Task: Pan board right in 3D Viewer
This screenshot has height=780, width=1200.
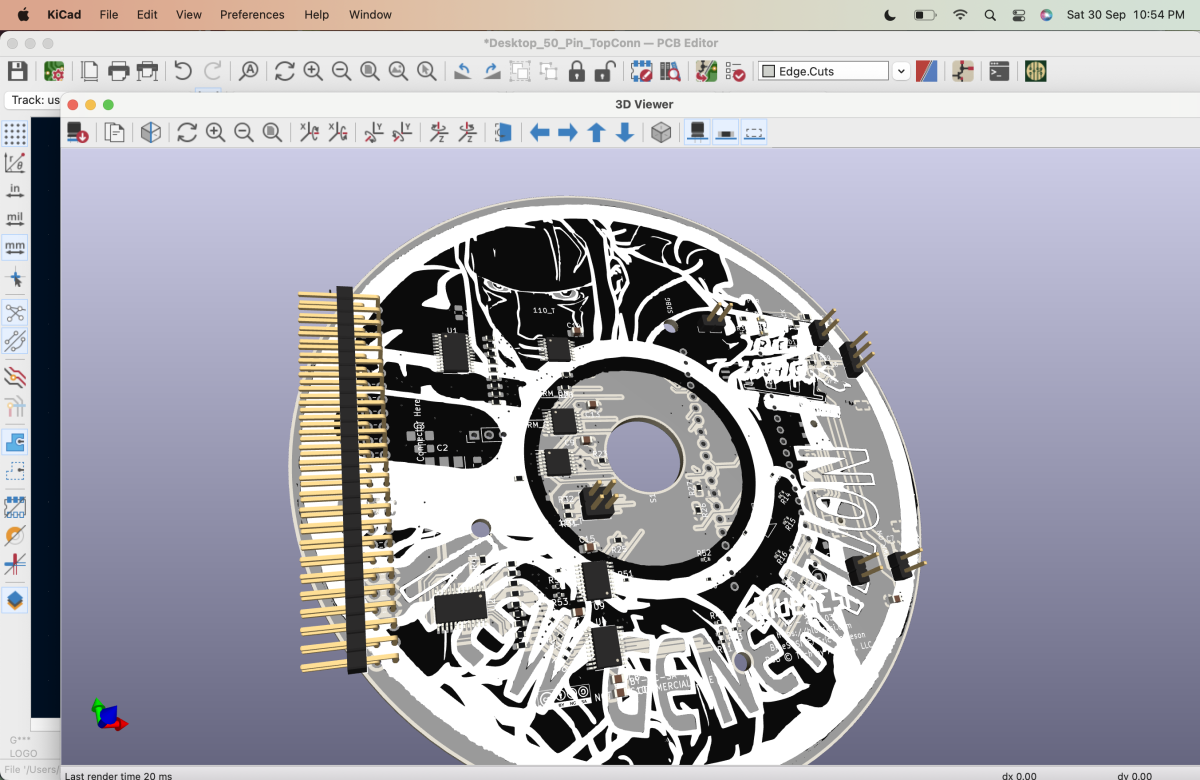Action: point(568,132)
